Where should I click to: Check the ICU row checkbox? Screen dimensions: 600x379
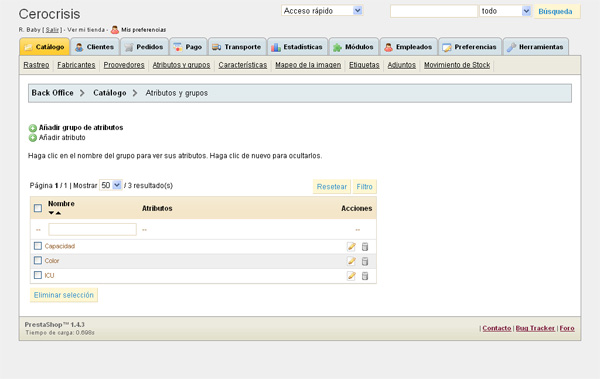tap(38, 275)
